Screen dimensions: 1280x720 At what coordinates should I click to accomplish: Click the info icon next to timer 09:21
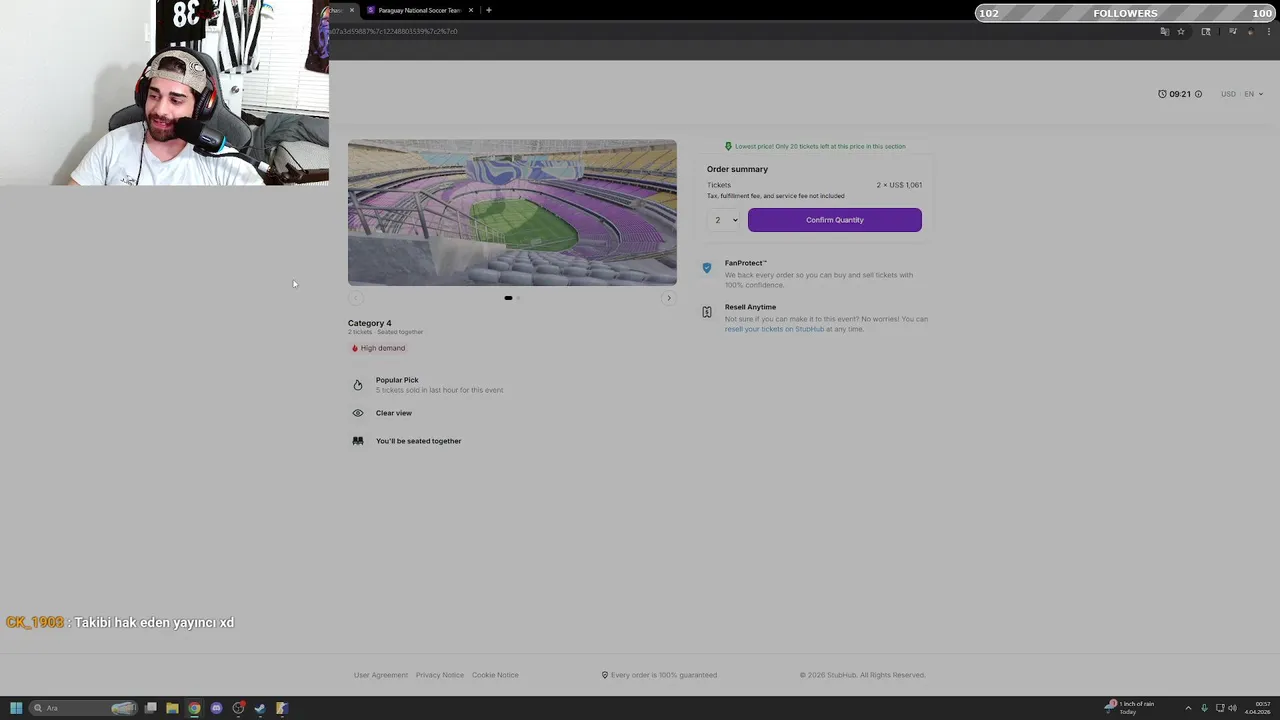tap(1198, 94)
